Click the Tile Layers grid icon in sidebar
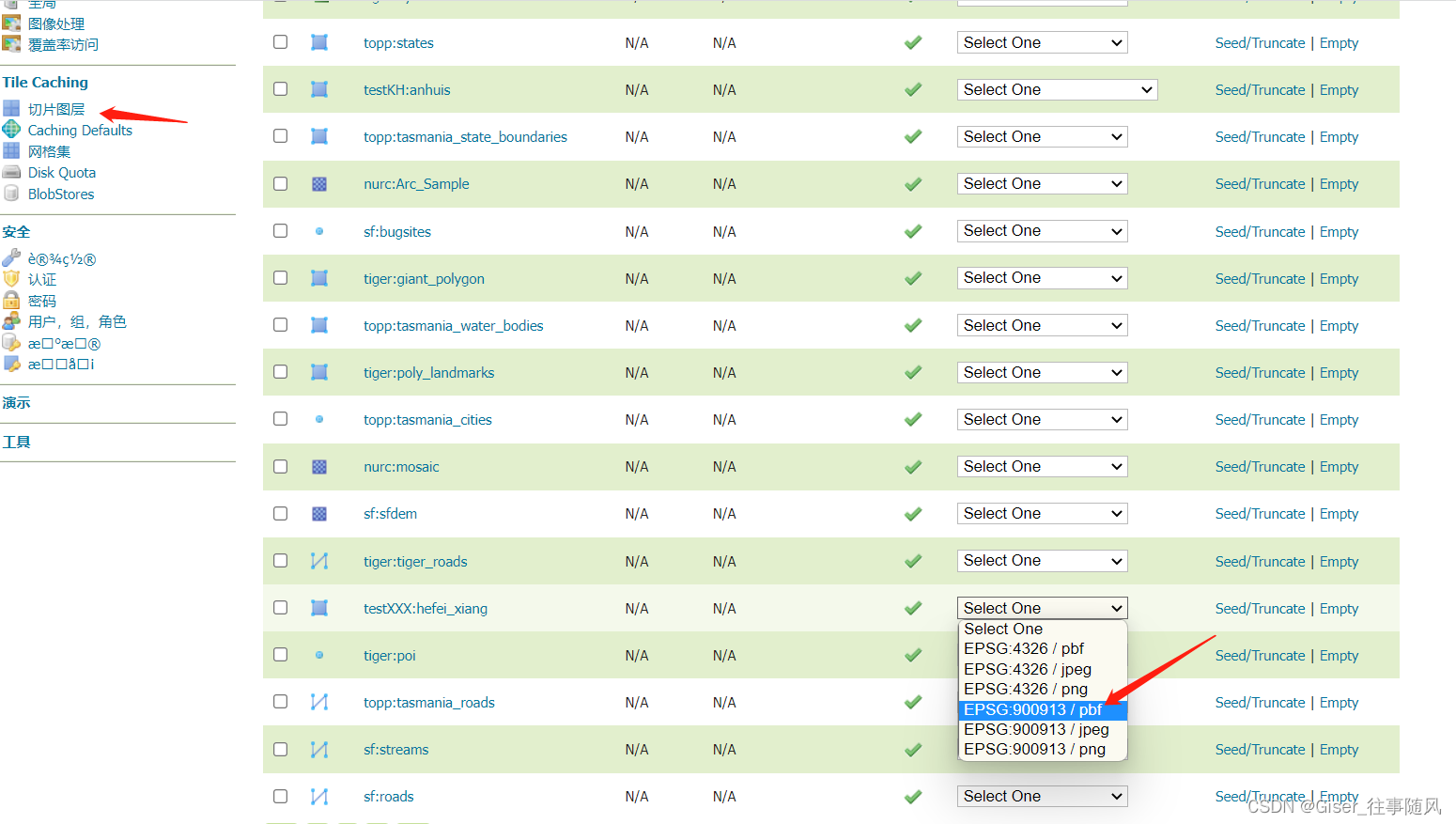 11,108
